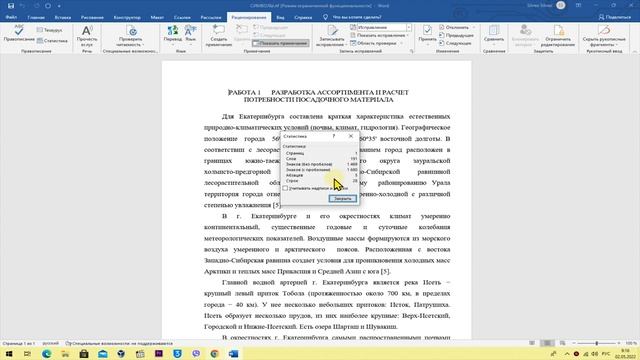Image resolution: width=640 pixels, height=360 pixels.
Task: Switch to the Вид tab
Action: point(280,17)
